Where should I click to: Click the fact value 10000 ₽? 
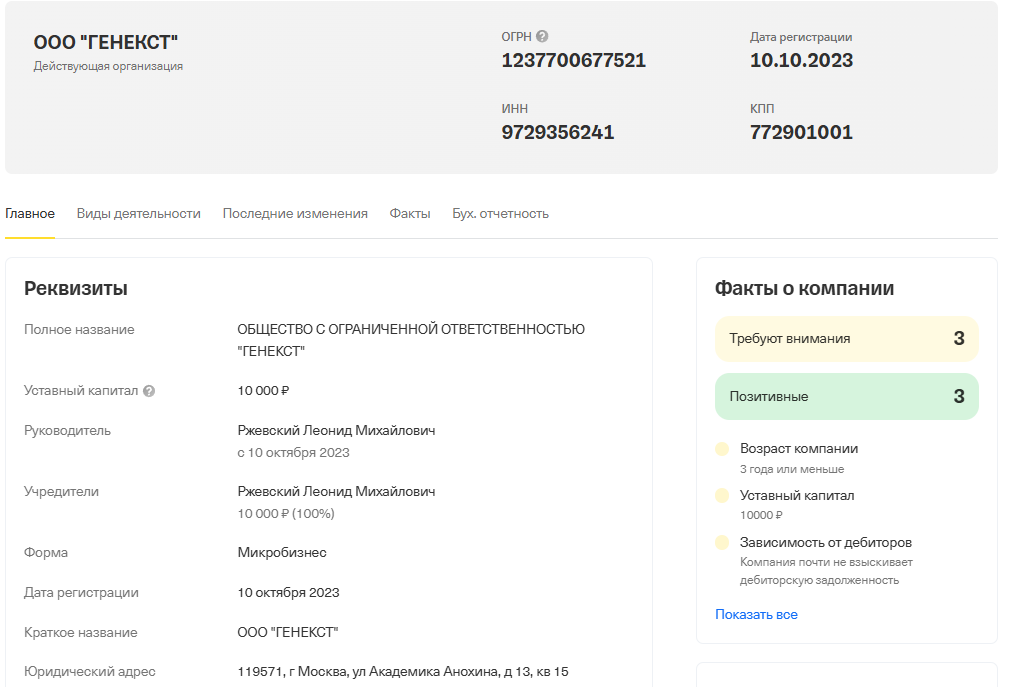click(761, 515)
